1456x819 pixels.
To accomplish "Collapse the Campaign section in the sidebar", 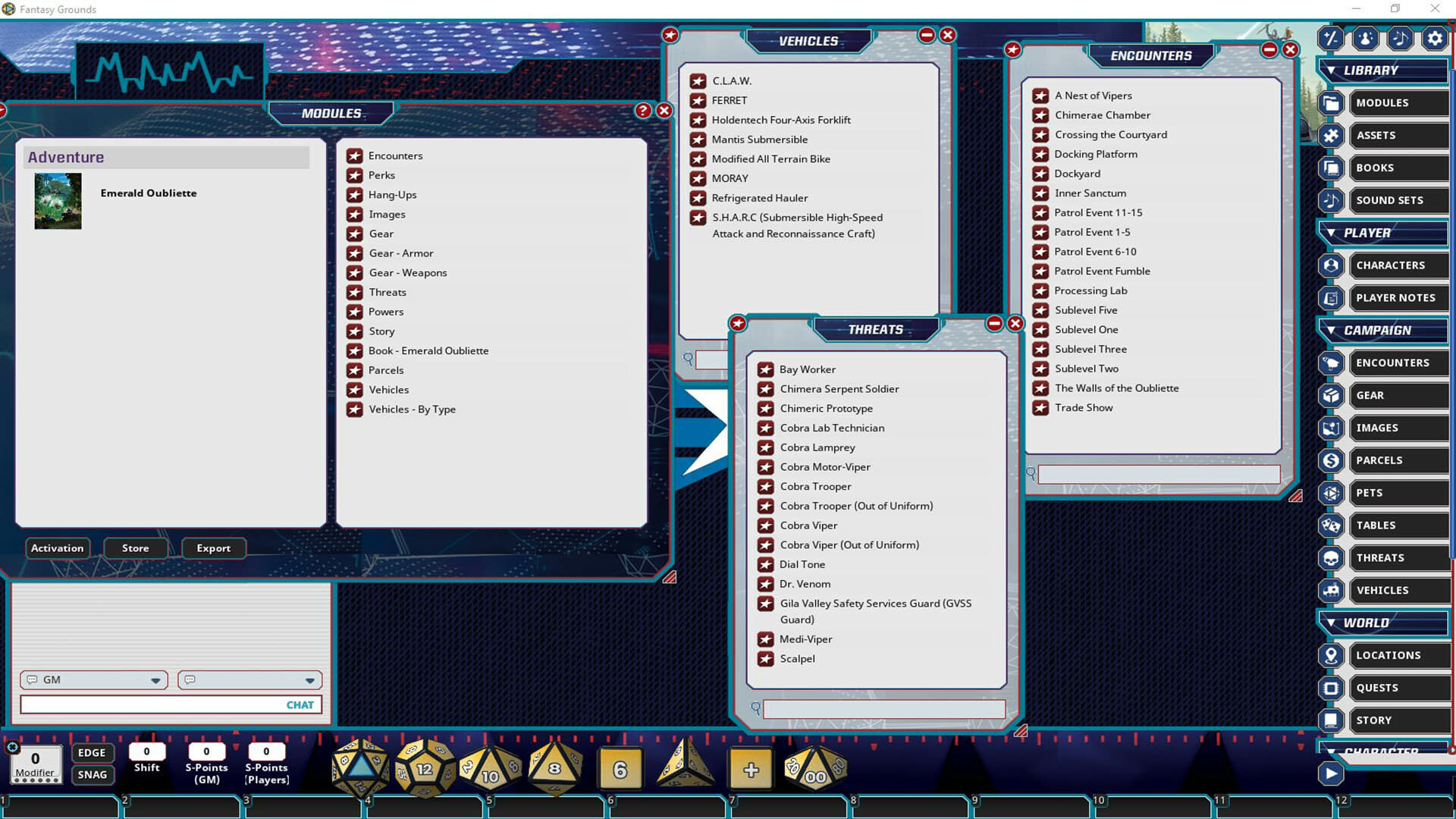I will coord(1332,330).
